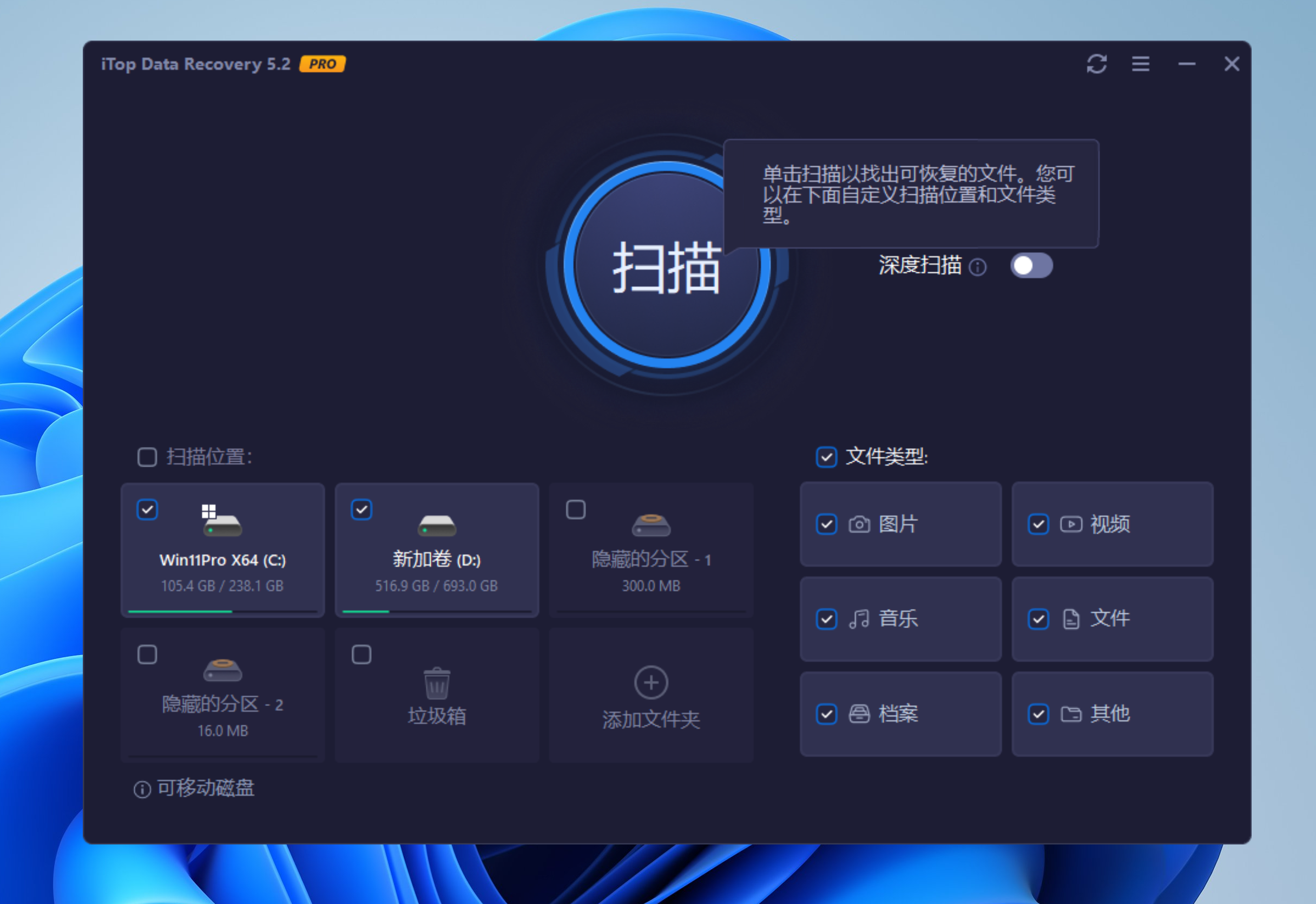
Task: Click the 图片 label text
Action: pyautogui.click(x=898, y=524)
